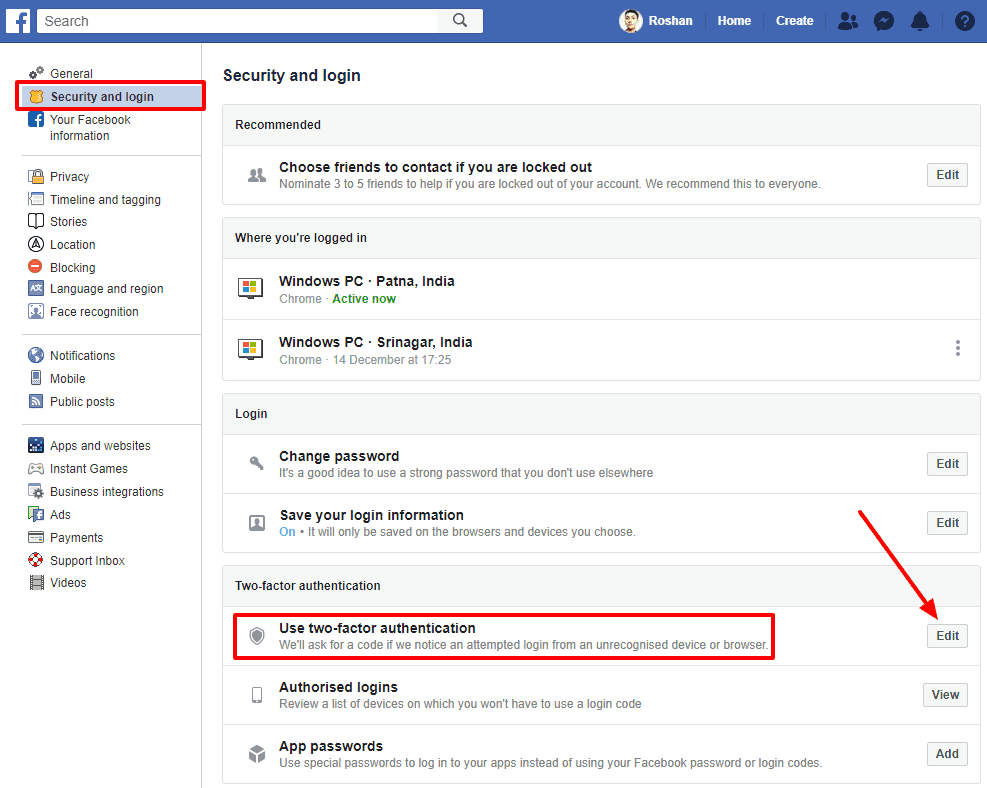
Task: Open the Notifications bell icon
Action: [920, 21]
